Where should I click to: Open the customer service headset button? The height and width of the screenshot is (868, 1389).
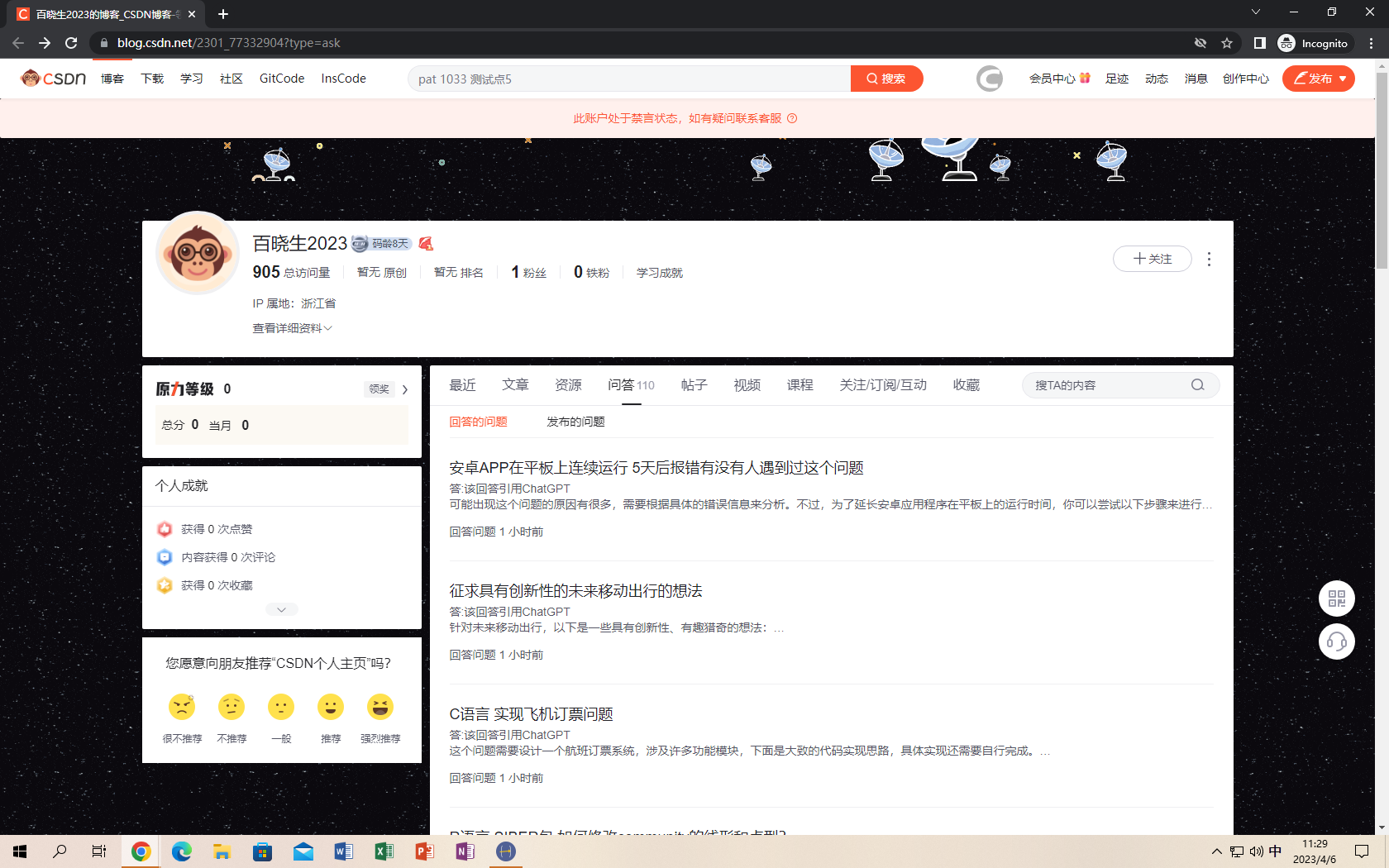pyautogui.click(x=1336, y=641)
